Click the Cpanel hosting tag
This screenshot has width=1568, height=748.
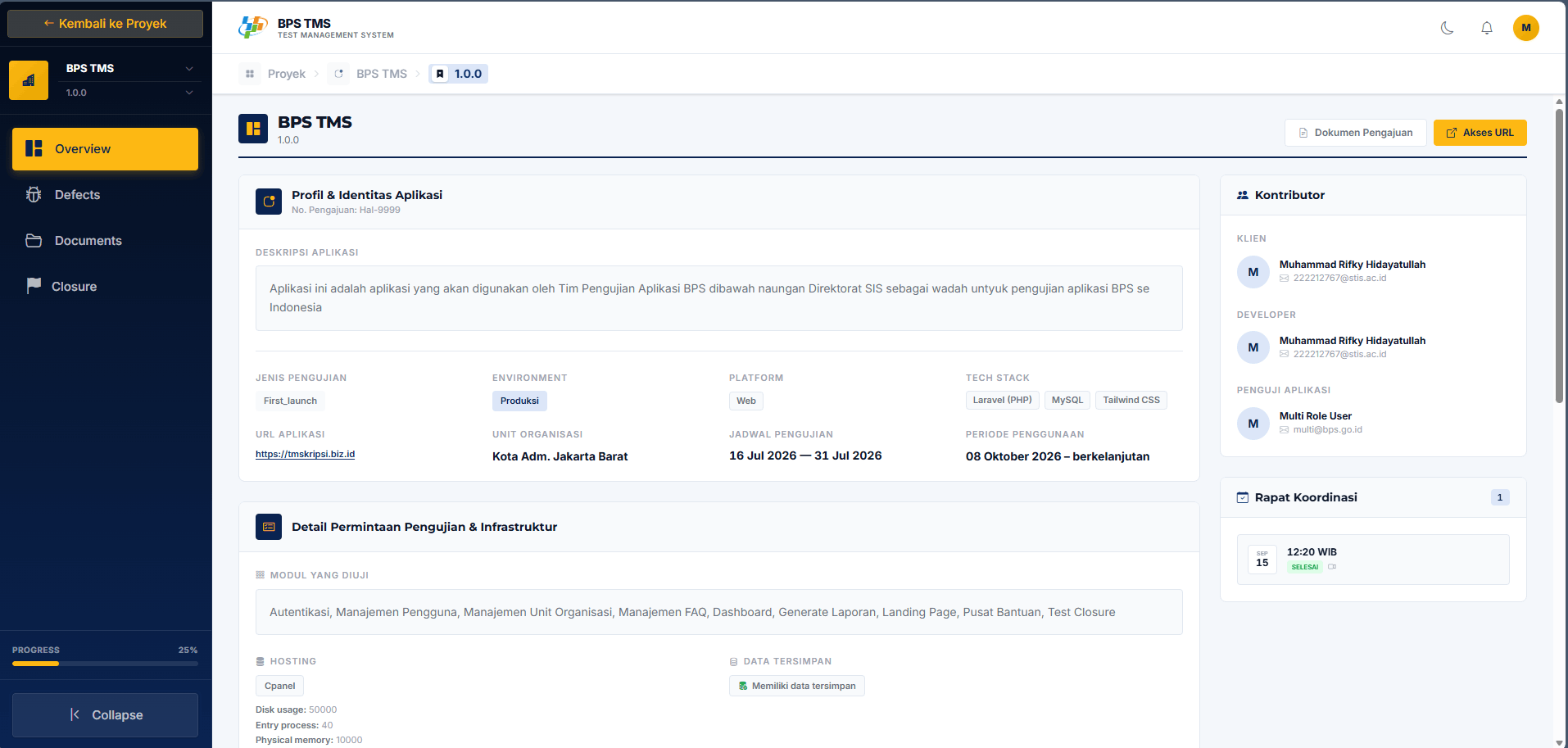(279, 686)
